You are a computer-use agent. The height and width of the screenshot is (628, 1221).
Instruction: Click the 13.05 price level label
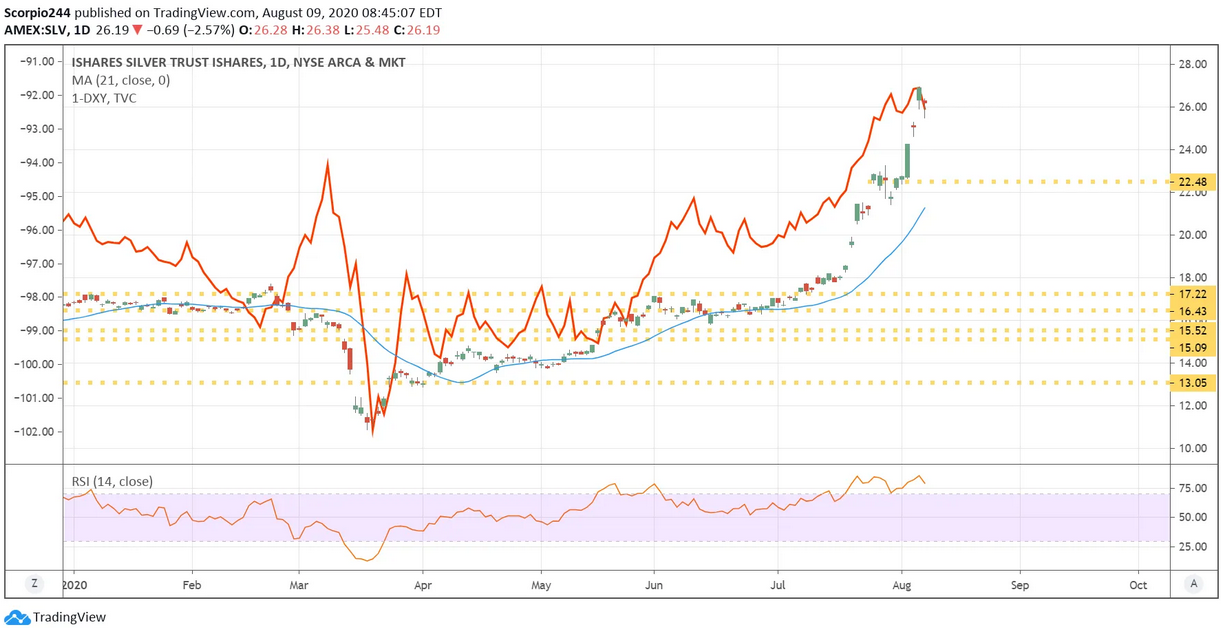coord(1192,382)
